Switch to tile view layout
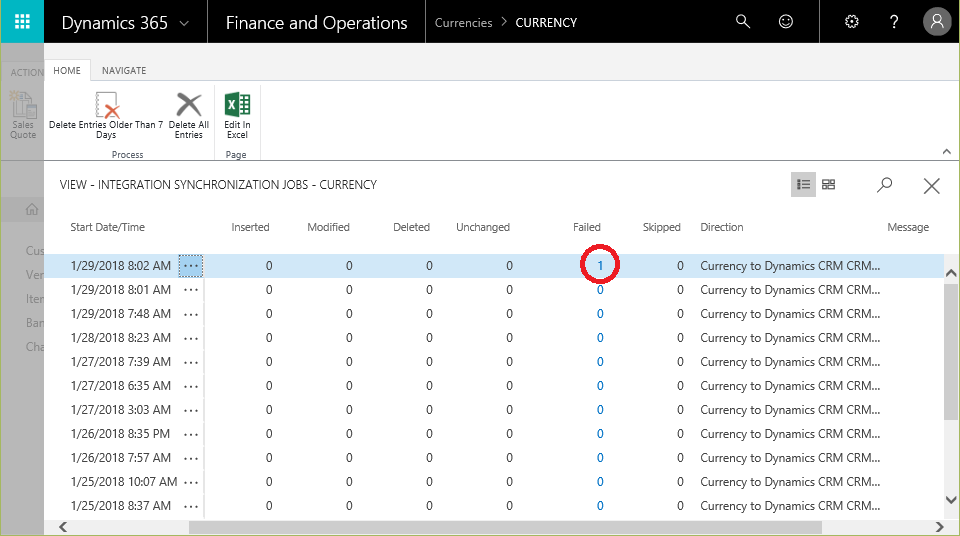Screen dimensions: 960x536 pyautogui.click(x=828, y=184)
